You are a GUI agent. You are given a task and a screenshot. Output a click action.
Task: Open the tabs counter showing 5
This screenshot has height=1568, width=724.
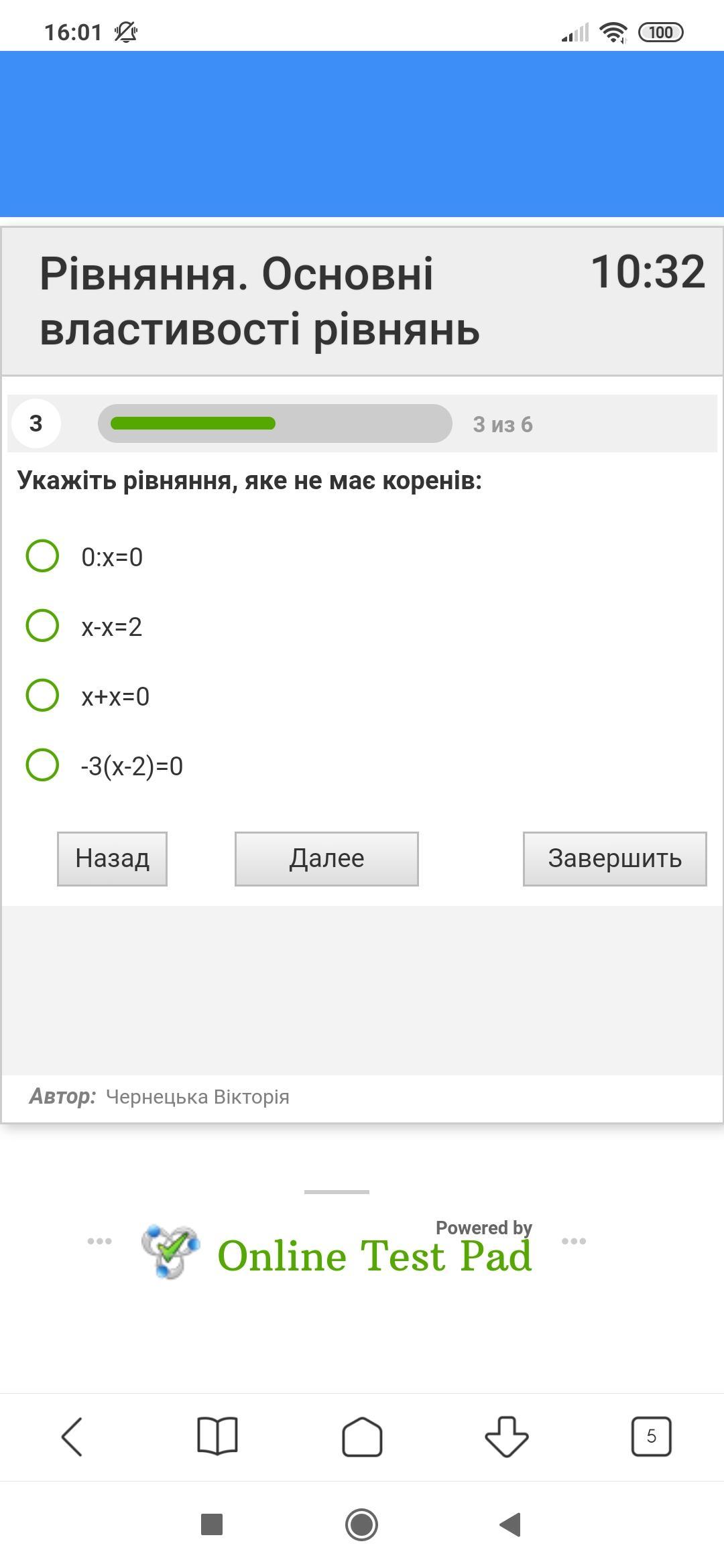[x=651, y=1436]
